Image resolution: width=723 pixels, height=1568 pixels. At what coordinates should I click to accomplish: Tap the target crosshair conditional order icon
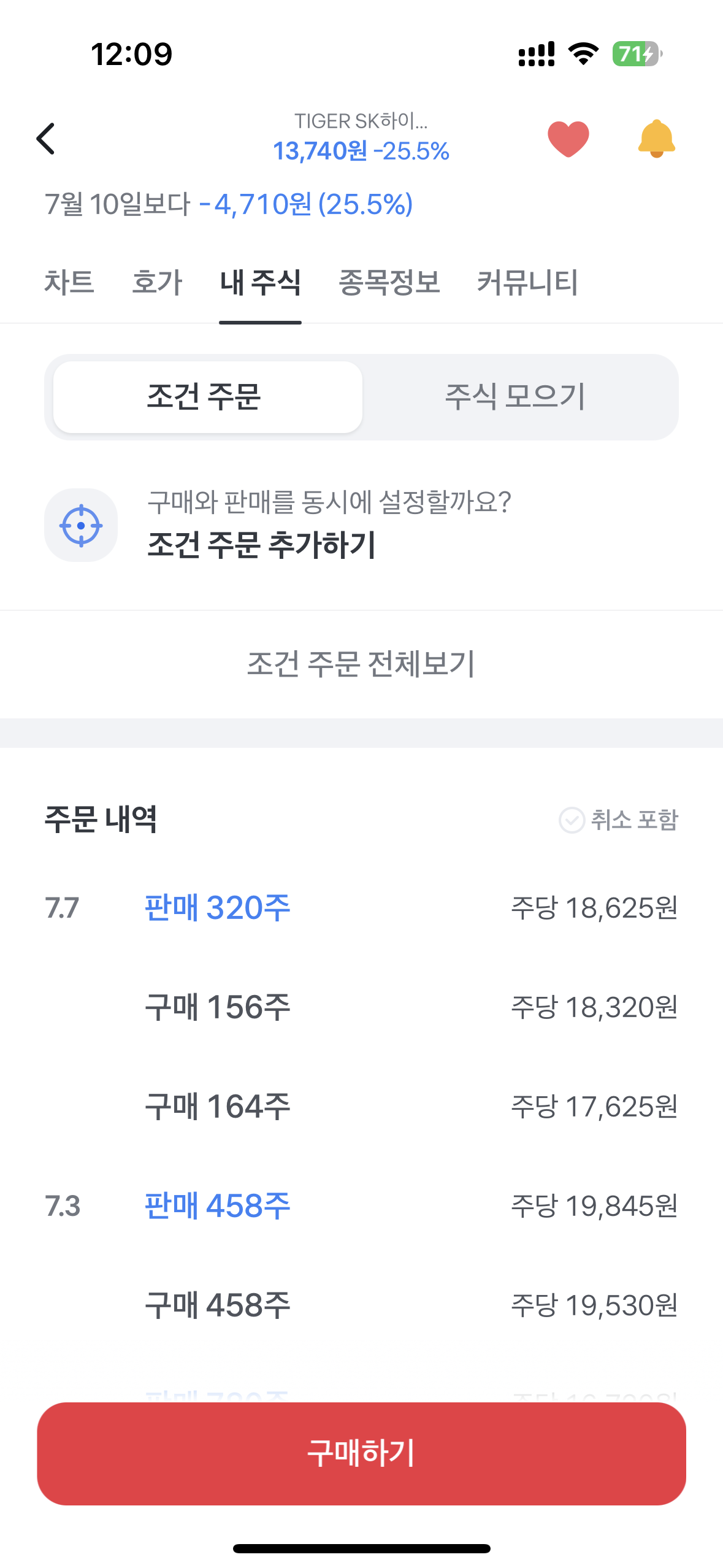[81, 525]
